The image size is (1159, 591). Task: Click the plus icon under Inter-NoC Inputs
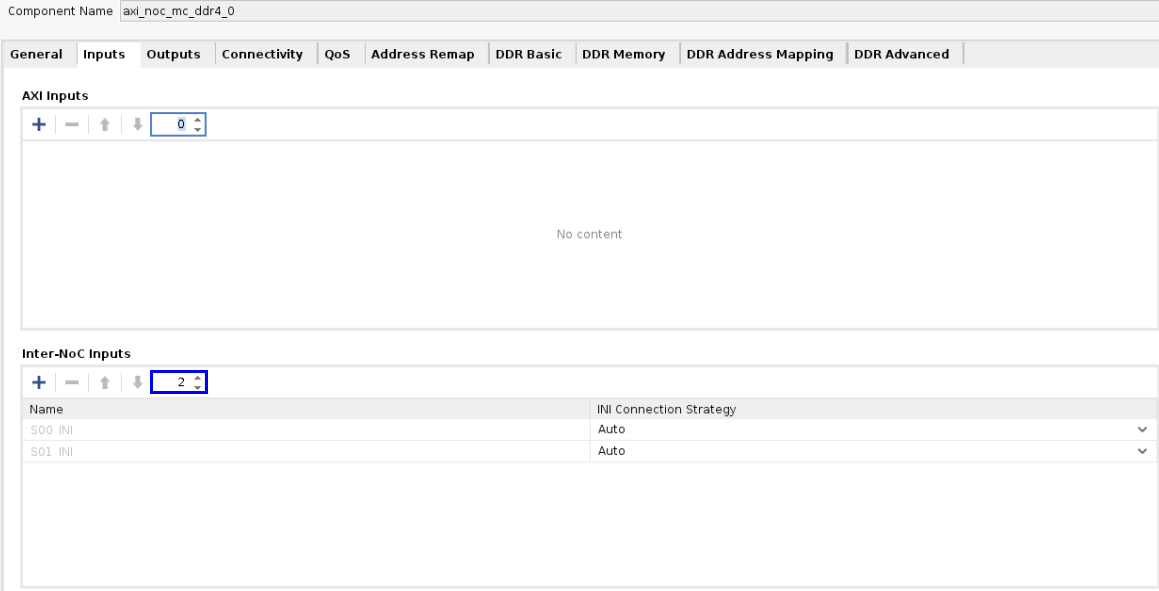(39, 382)
